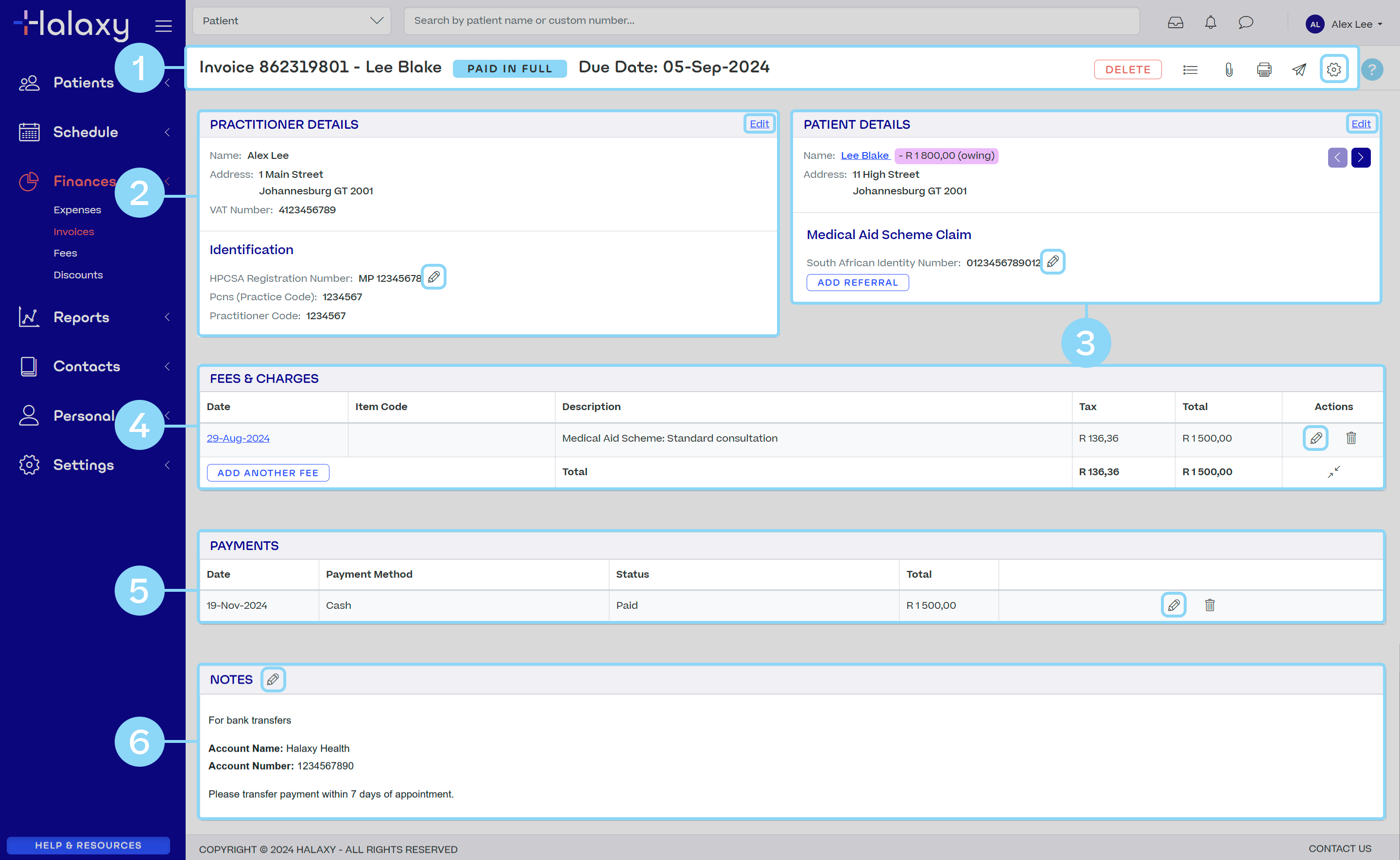Viewport: 1400px width, 860px height.
Task: Edit the 19-Nov-2024 cash payment
Action: 1174,605
